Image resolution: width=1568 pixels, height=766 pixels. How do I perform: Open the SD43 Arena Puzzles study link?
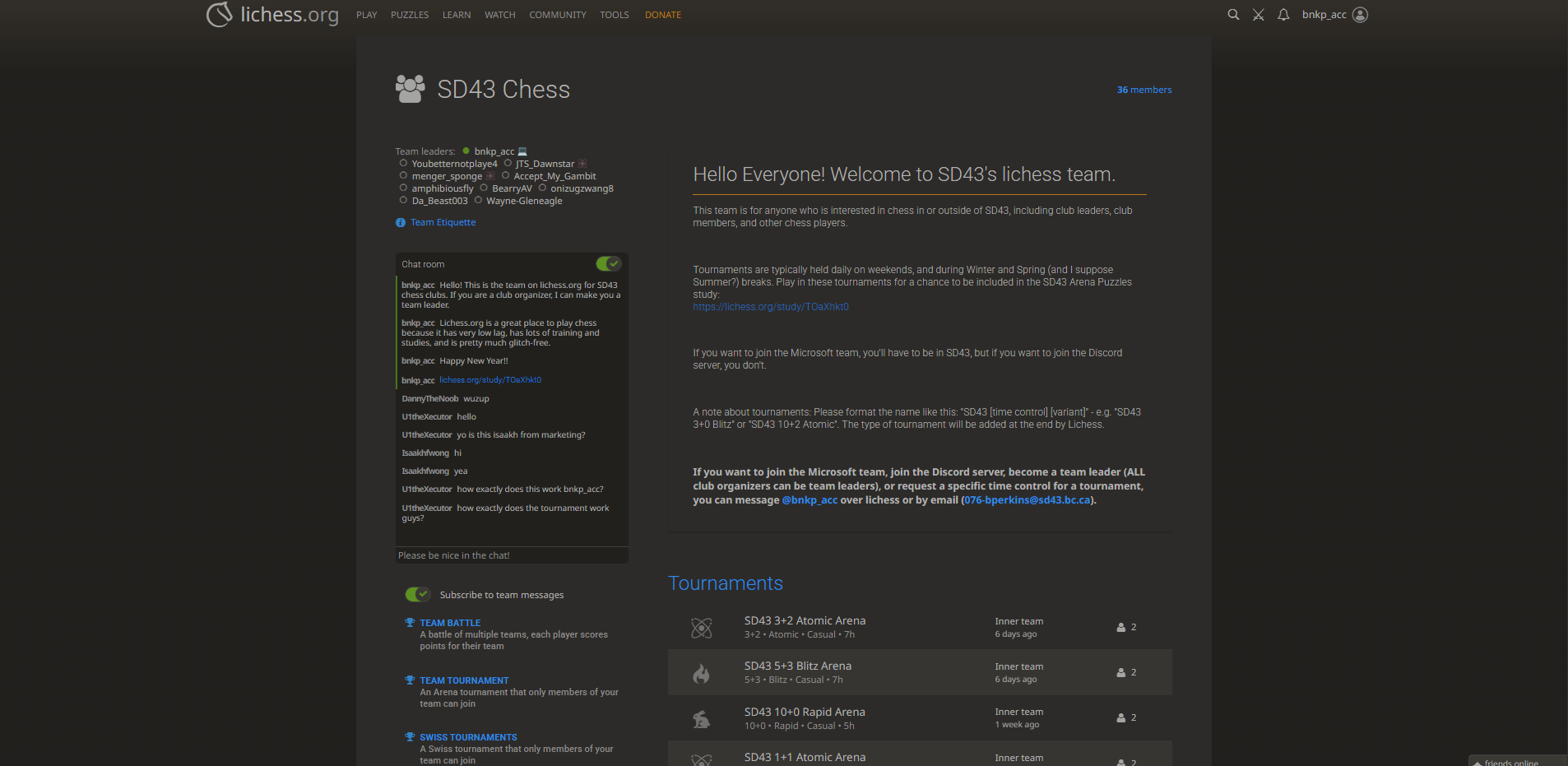click(770, 306)
